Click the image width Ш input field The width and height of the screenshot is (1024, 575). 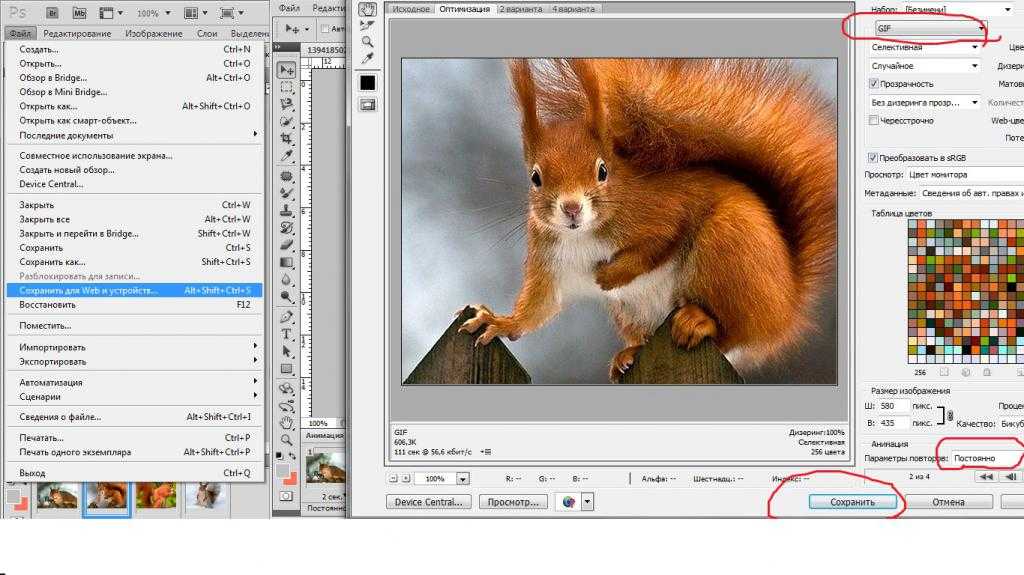893,406
